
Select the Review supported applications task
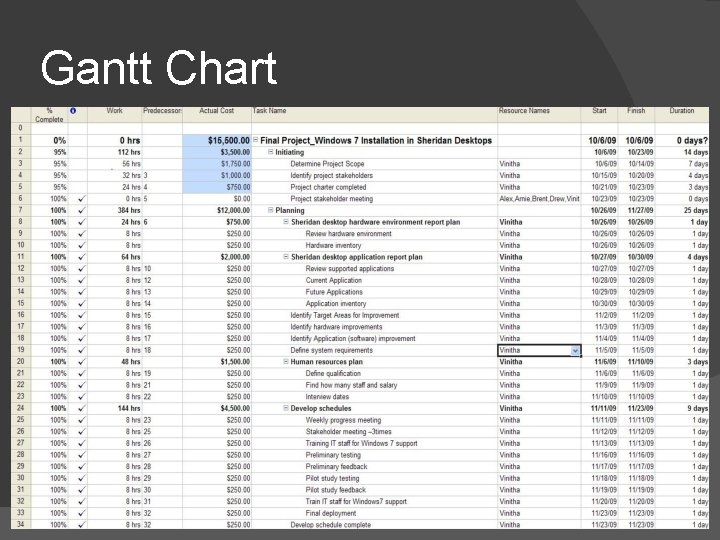click(x=350, y=269)
